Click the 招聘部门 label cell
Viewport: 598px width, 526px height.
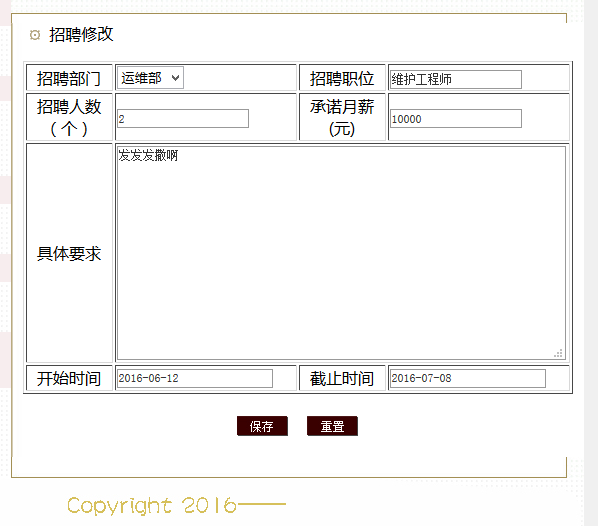tap(69, 78)
